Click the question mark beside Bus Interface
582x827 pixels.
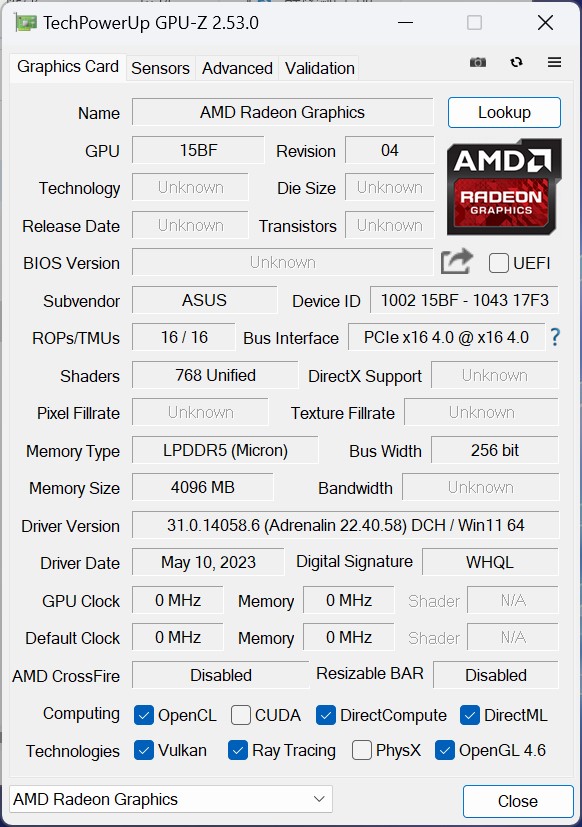[x=555, y=338]
